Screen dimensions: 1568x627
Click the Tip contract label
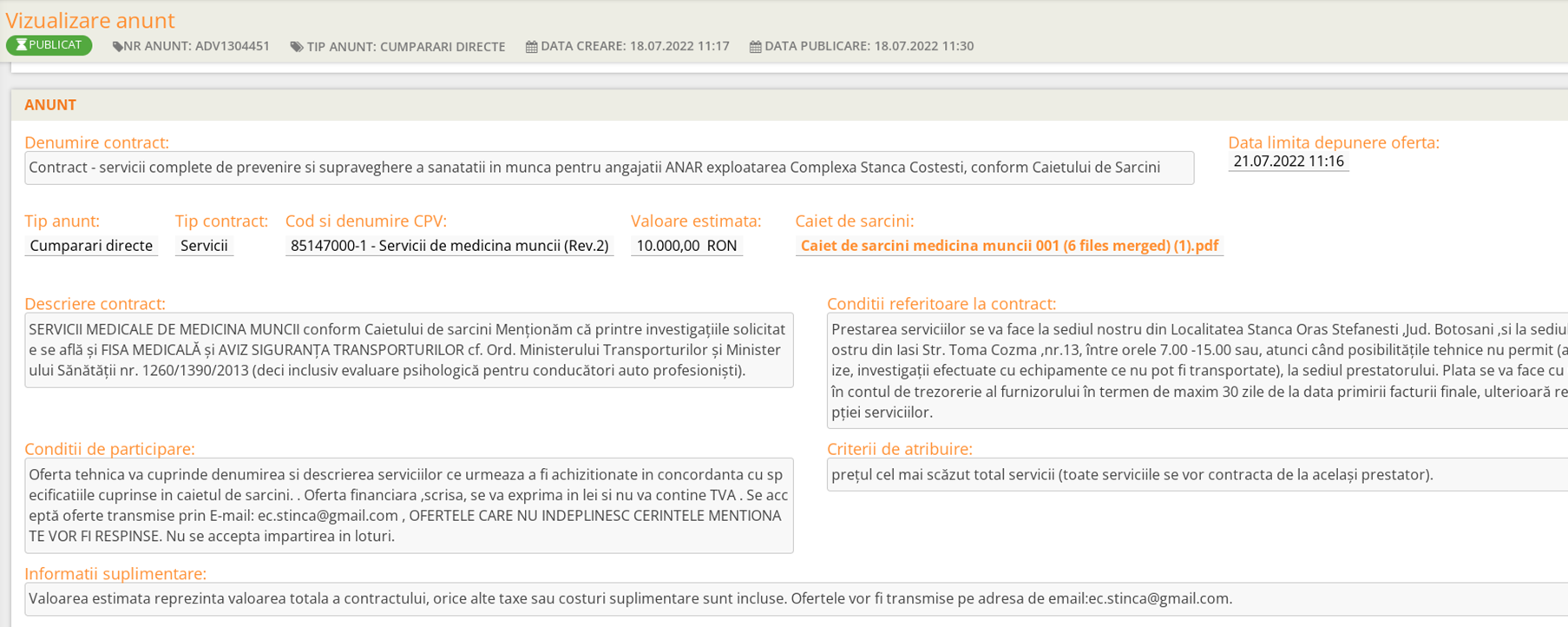coord(221,221)
